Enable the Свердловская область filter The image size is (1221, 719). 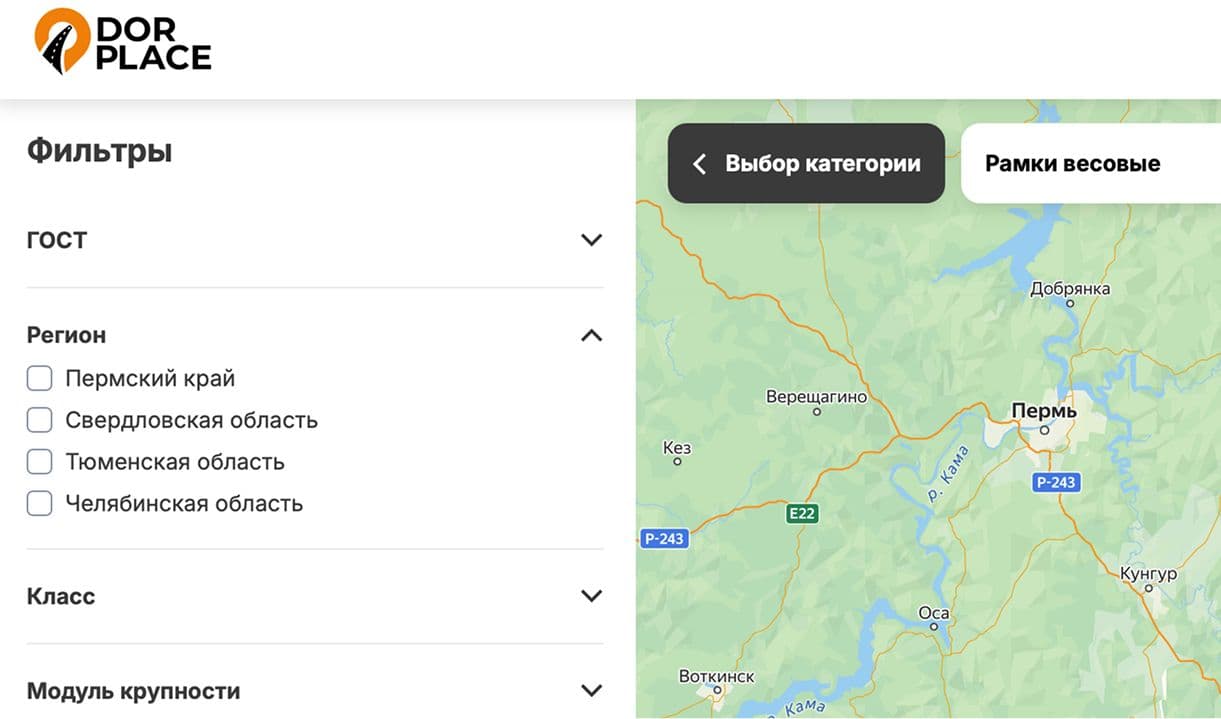point(40,420)
